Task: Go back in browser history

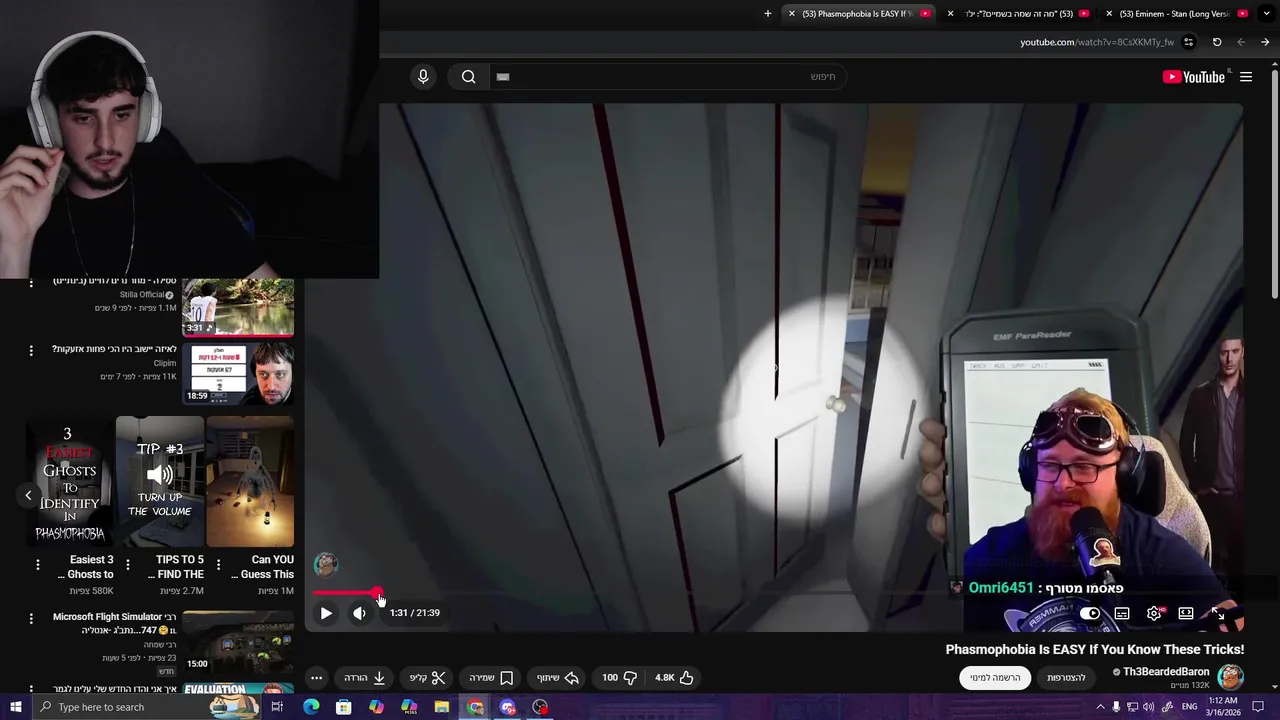Action: coord(1265,42)
